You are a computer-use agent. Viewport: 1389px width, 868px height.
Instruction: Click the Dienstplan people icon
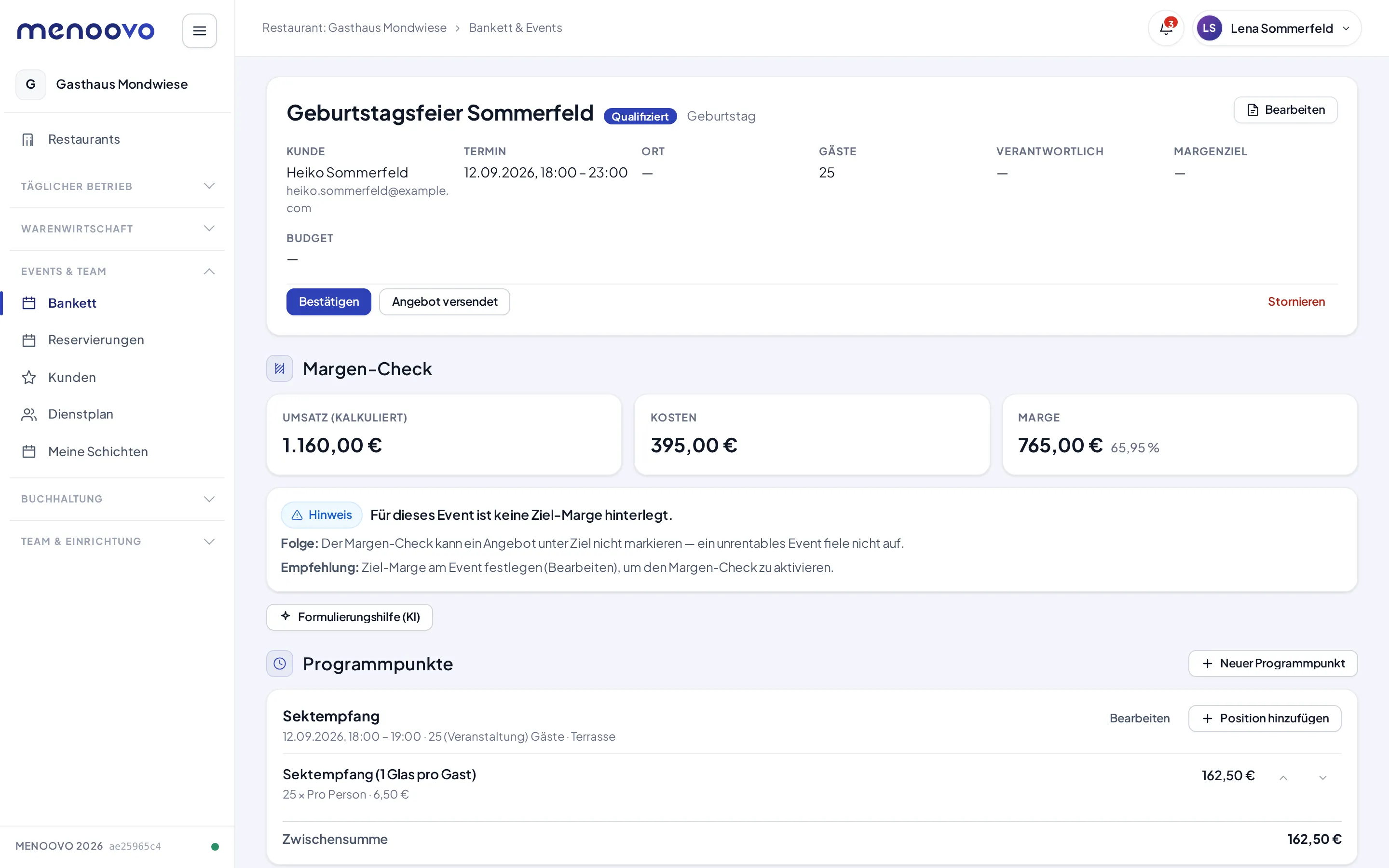click(29, 415)
